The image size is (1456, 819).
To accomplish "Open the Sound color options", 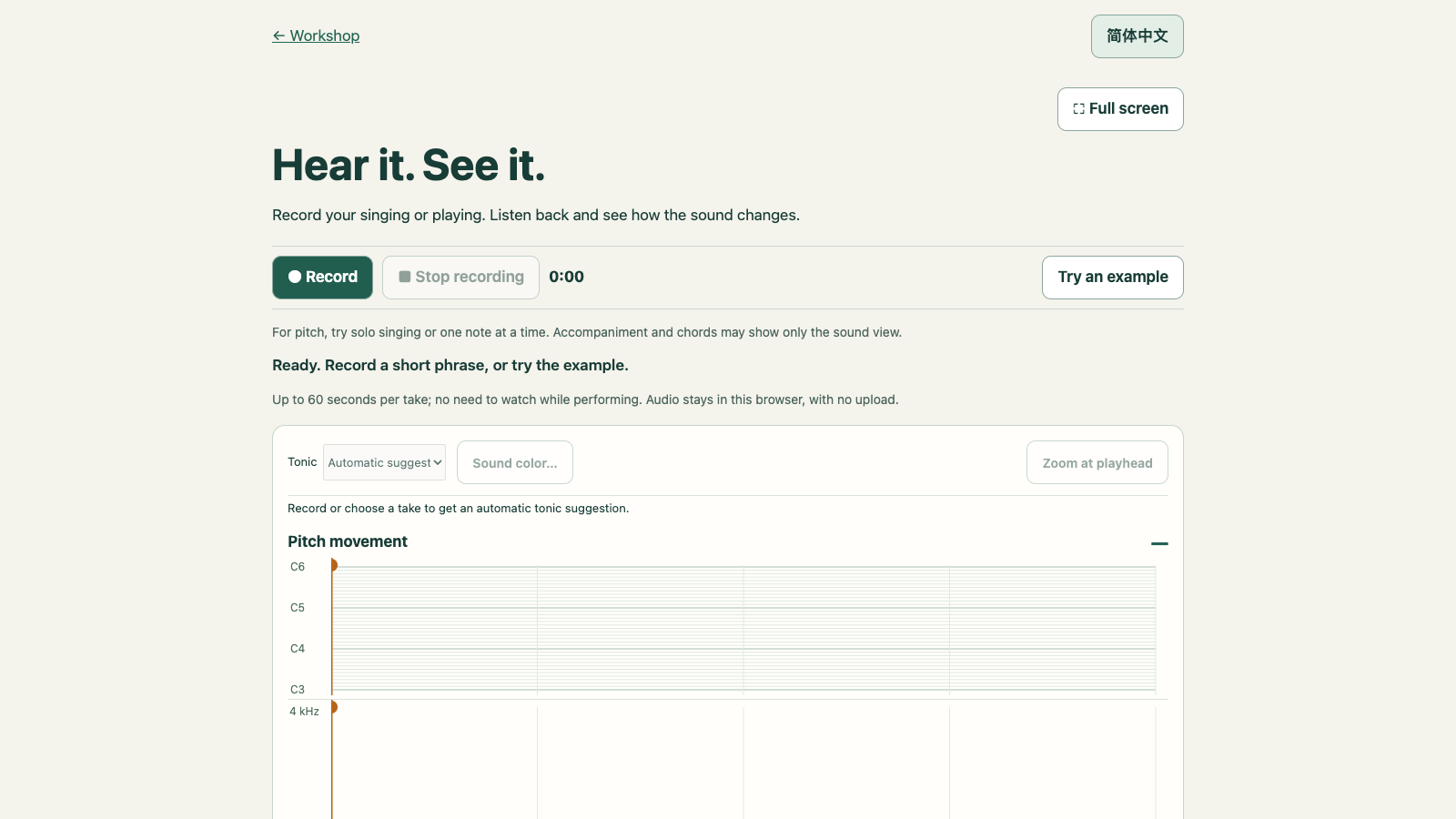I will click(515, 462).
